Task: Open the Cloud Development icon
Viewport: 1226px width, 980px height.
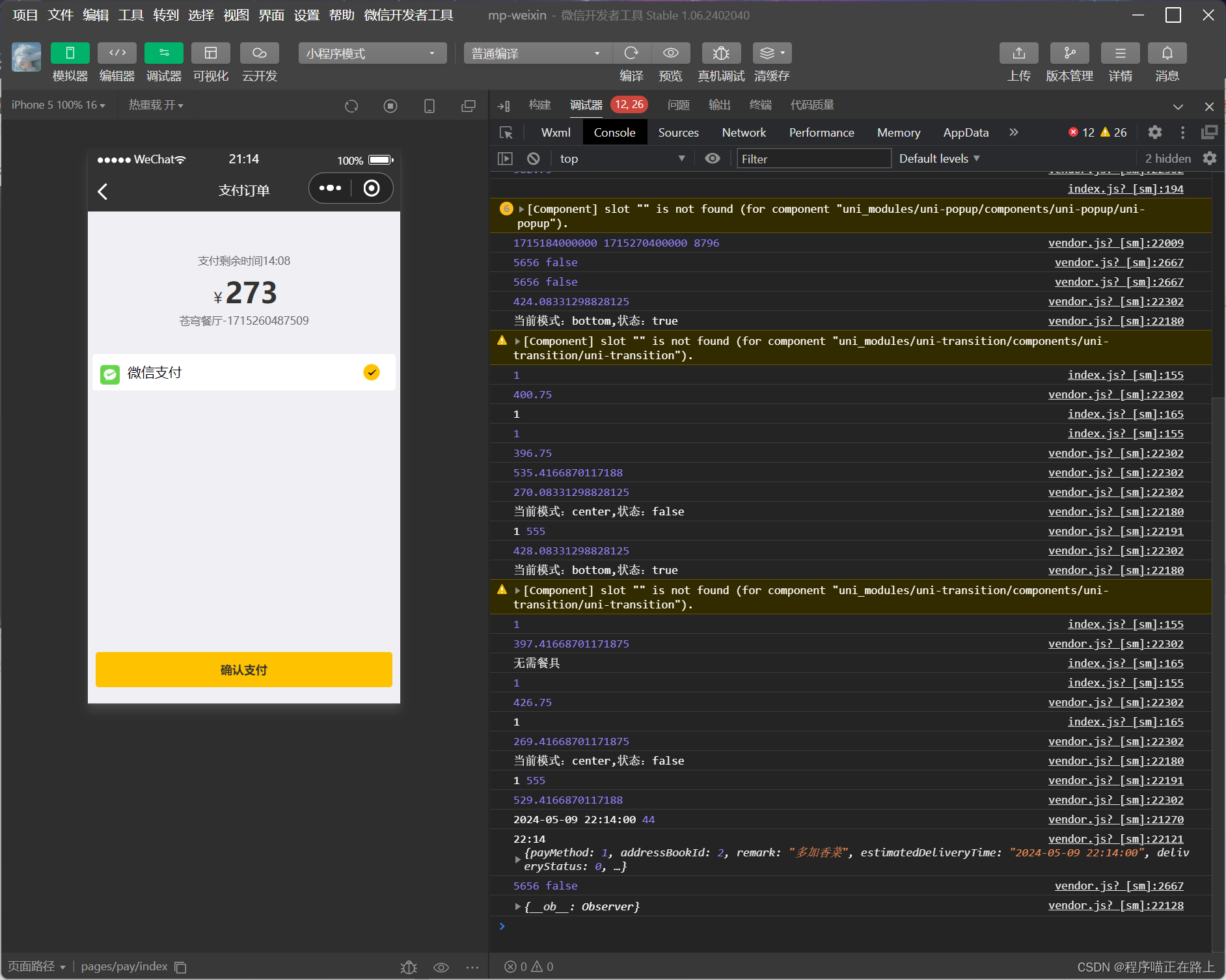Action: [x=260, y=53]
